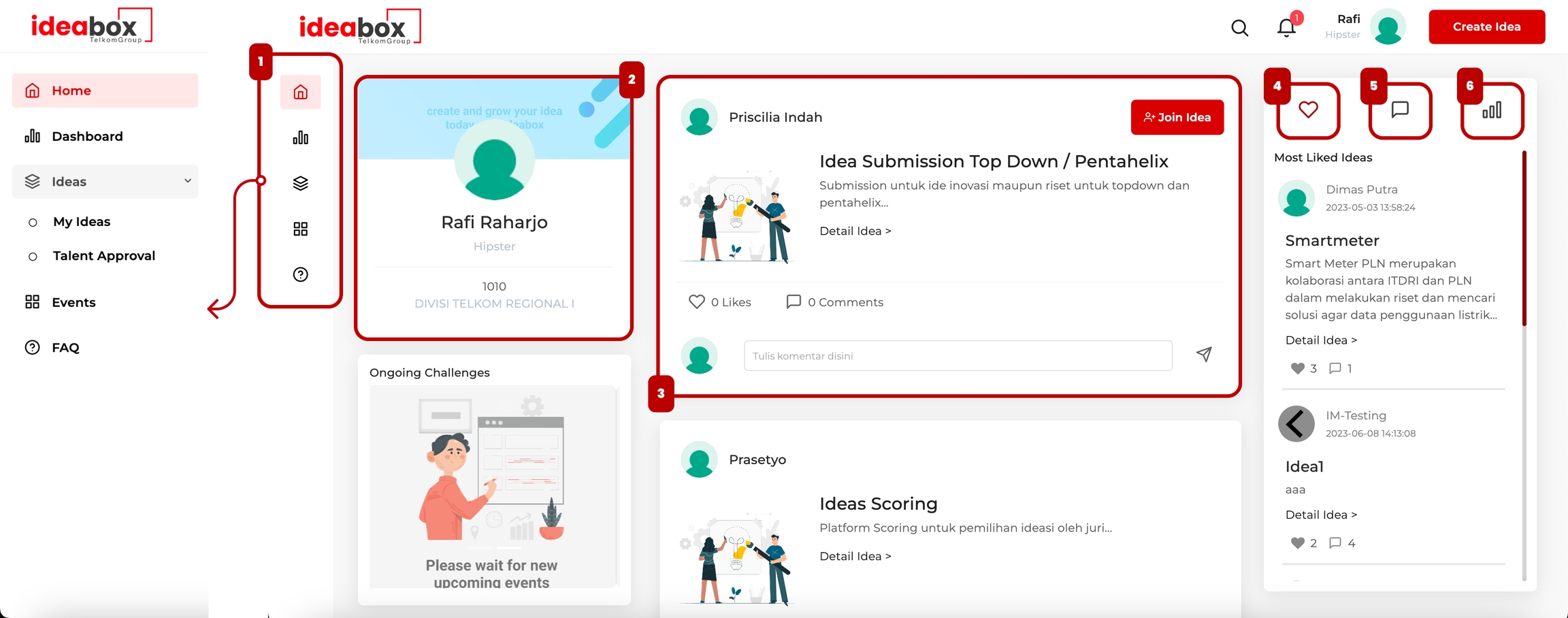Click the Tulis komentar disini field

[x=958, y=356]
